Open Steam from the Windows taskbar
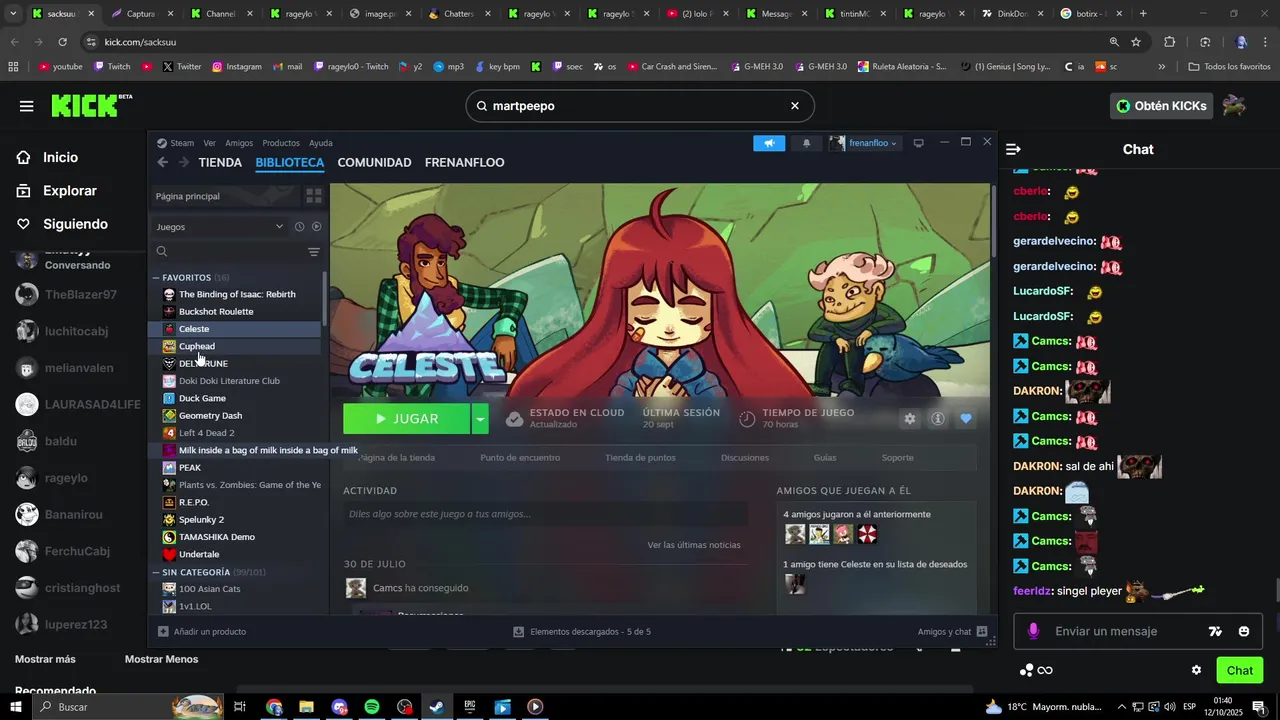Screen dimensions: 1280x720 [437, 707]
